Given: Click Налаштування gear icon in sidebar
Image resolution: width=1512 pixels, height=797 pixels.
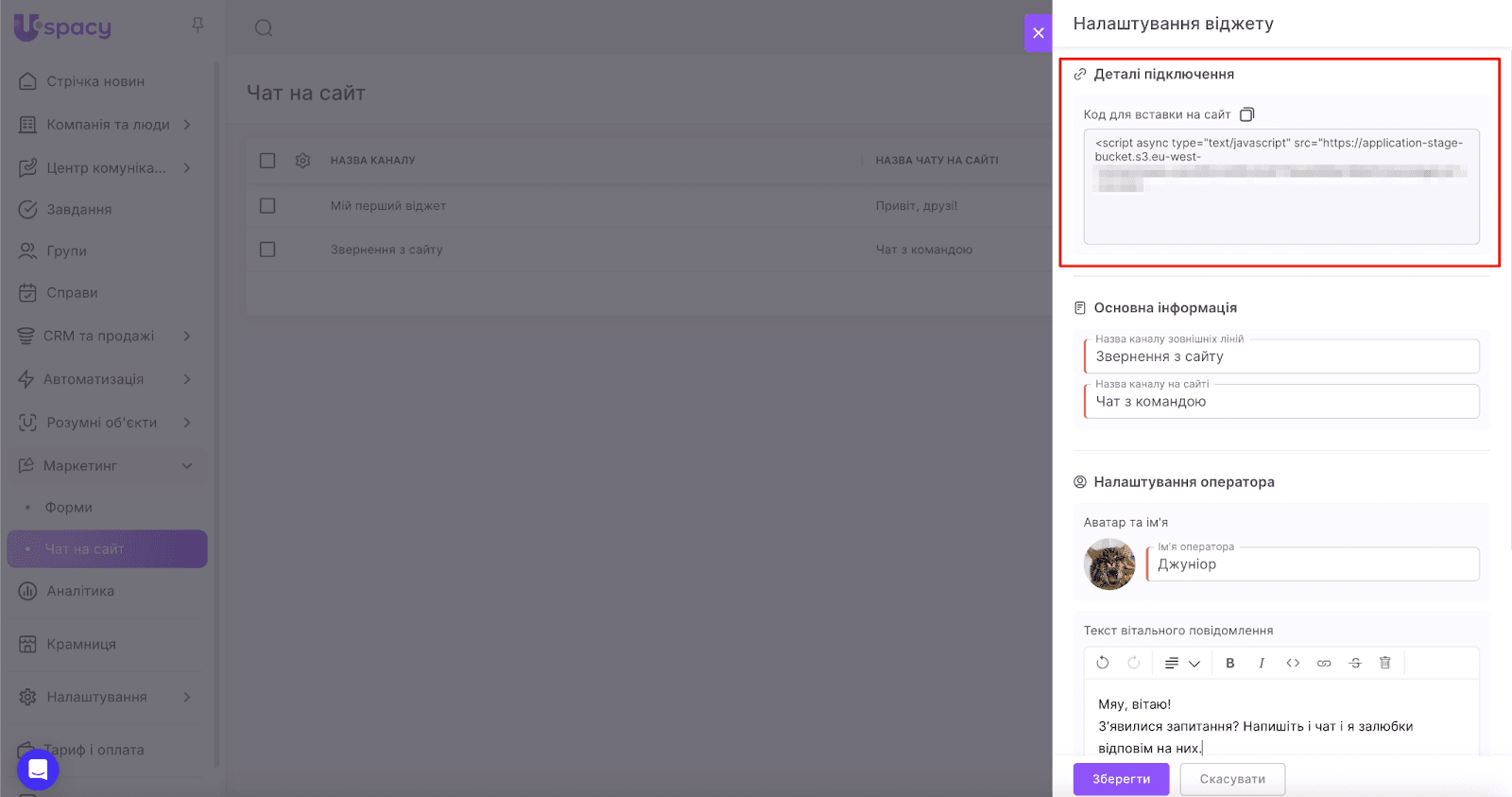Looking at the screenshot, I should (28, 698).
